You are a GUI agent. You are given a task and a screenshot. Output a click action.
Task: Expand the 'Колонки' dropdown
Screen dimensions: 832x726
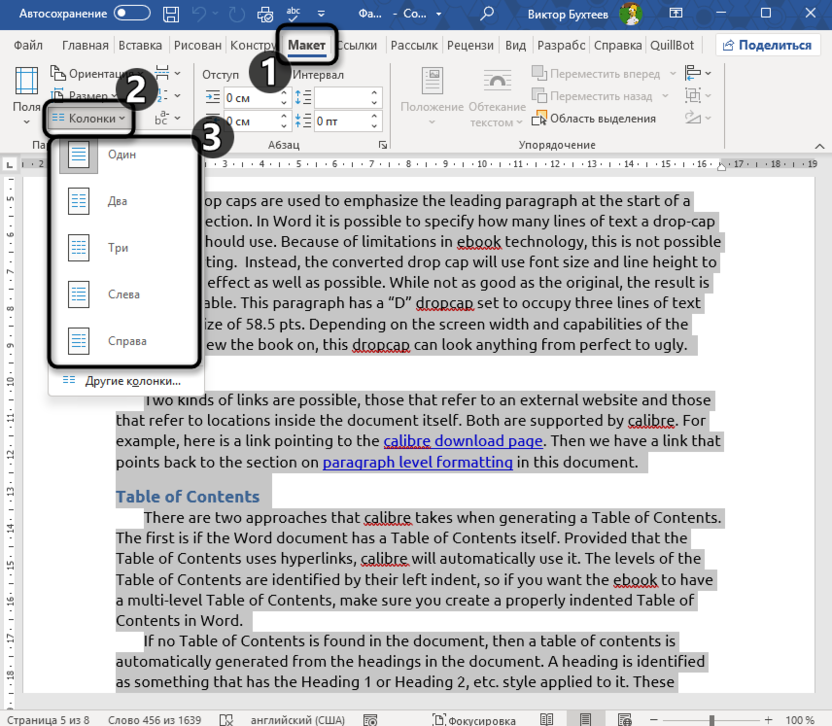click(89, 118)
